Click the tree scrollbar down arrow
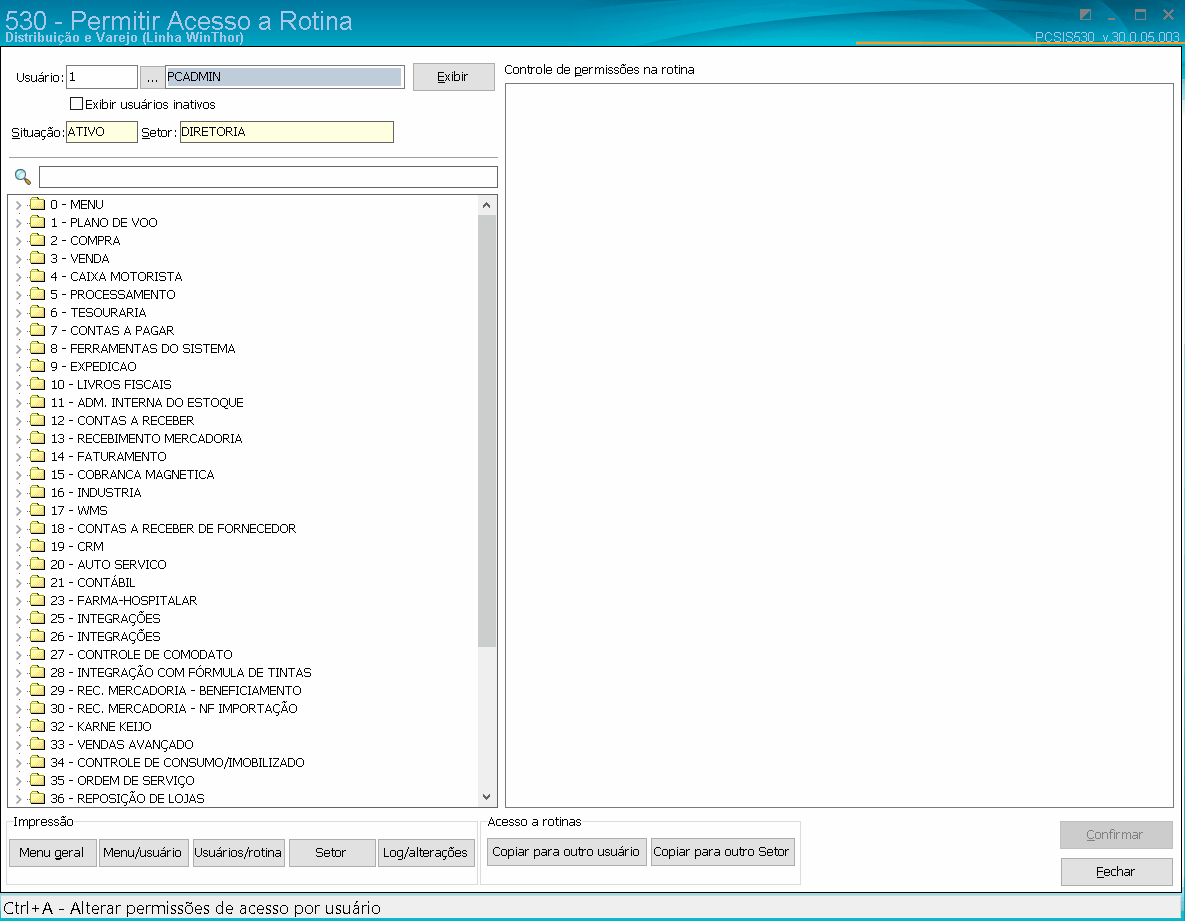This screenshot has width=1185, height=921. click(x=487, y=797)
